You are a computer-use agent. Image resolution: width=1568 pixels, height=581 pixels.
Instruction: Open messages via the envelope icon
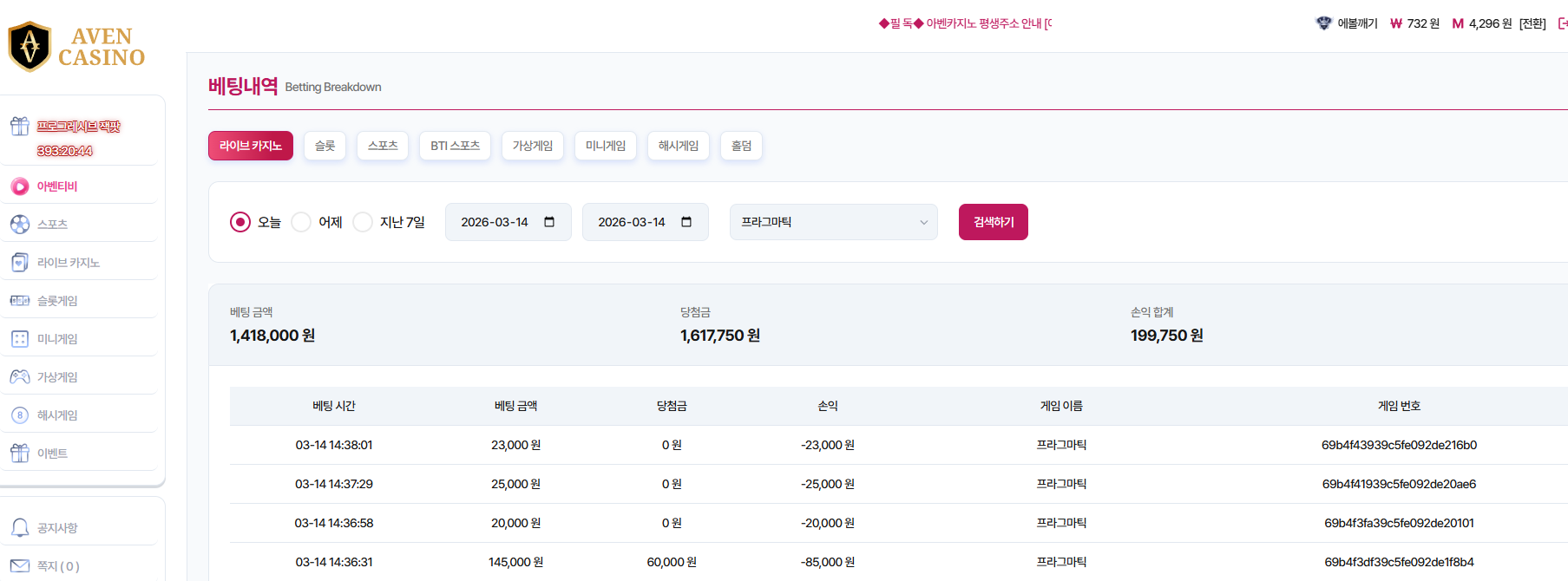click(x=19, y=566)
